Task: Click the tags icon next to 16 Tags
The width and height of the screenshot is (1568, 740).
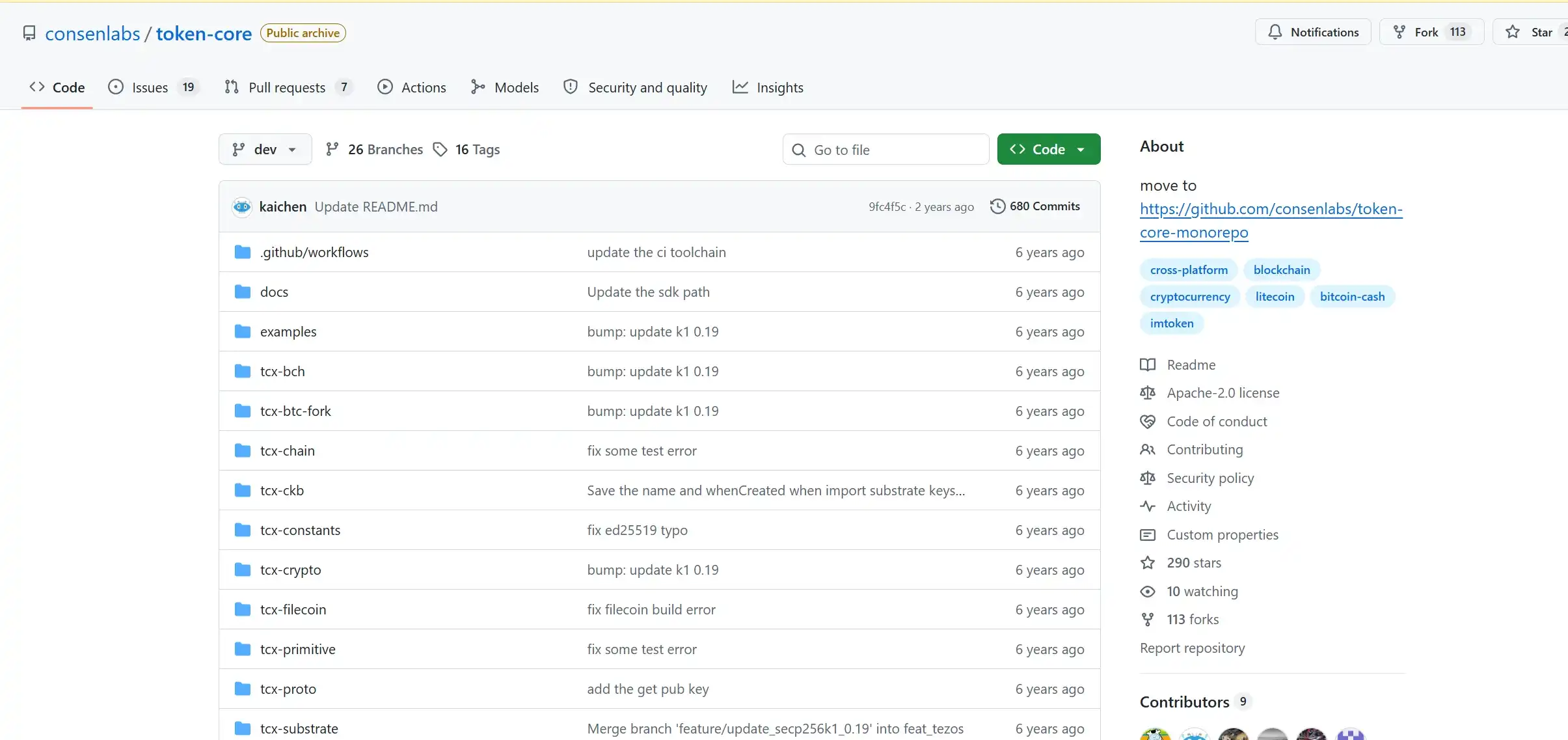Action: point(440,150)
